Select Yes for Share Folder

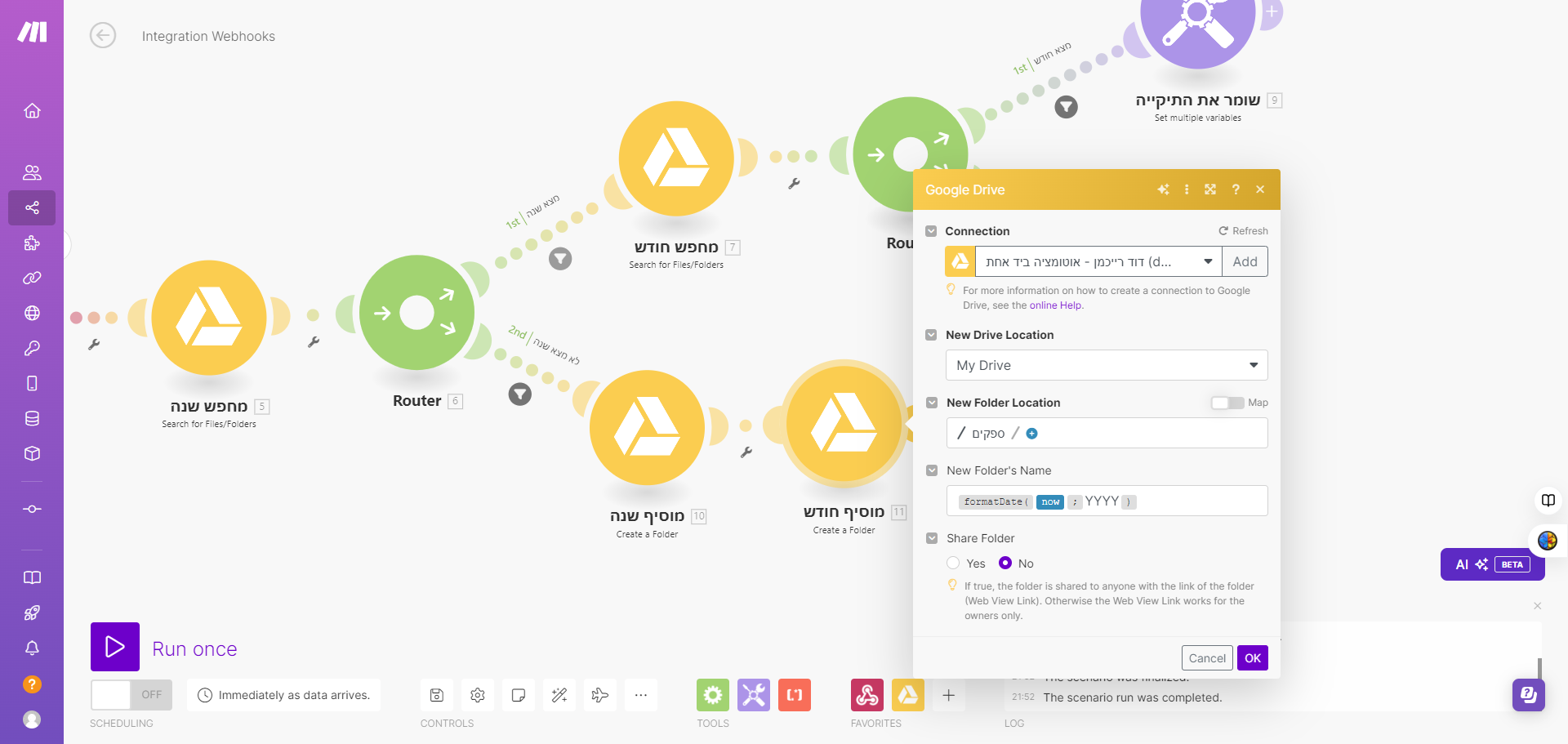[953, 563]
